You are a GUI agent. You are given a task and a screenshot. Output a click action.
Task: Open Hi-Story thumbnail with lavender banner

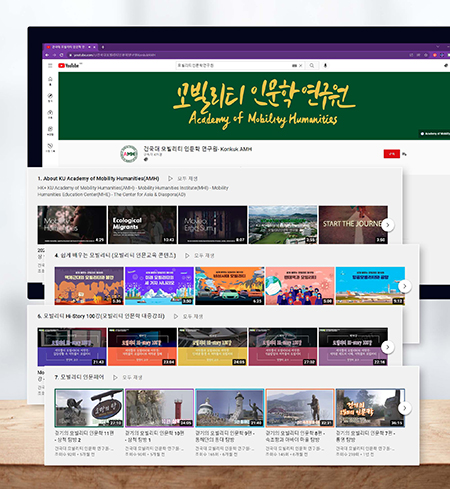353,347
